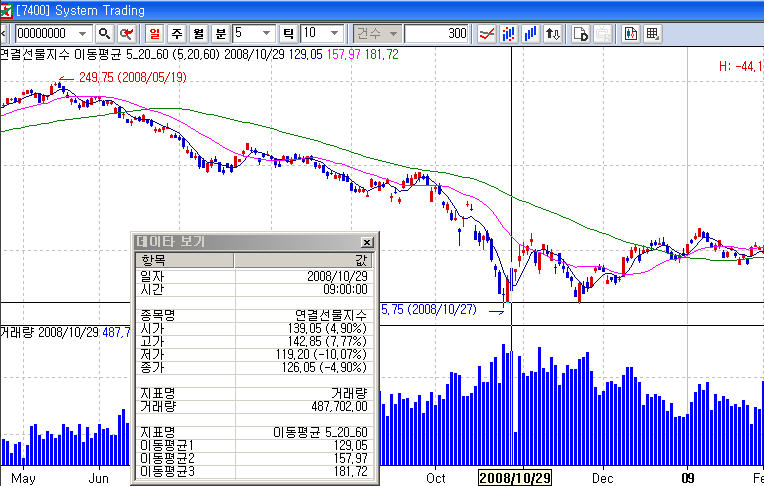Viewport: 764px width, 486px height.
Task: Select the daily (일) chart period button
Action: point(156,33)
